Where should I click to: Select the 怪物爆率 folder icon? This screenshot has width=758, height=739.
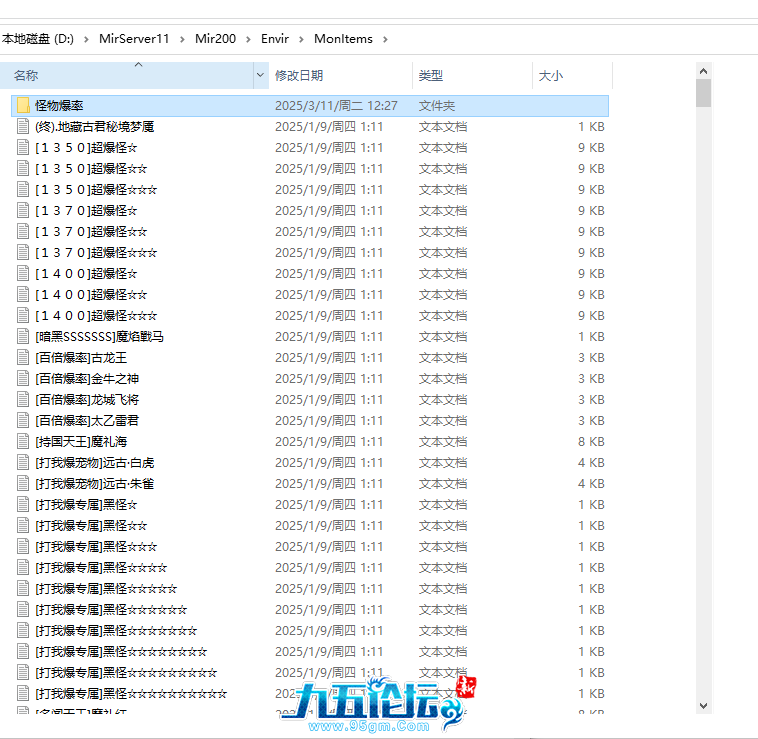[23, 105]
